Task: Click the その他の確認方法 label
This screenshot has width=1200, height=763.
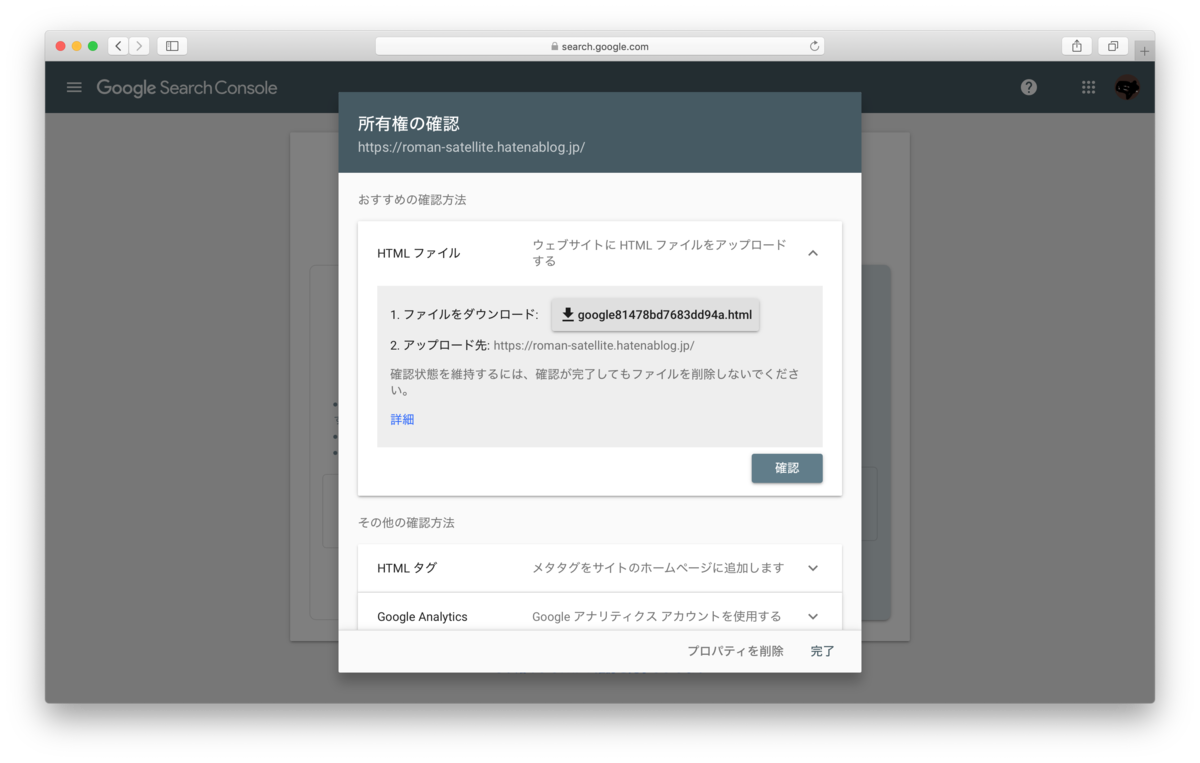Action: tap(406, 523)
